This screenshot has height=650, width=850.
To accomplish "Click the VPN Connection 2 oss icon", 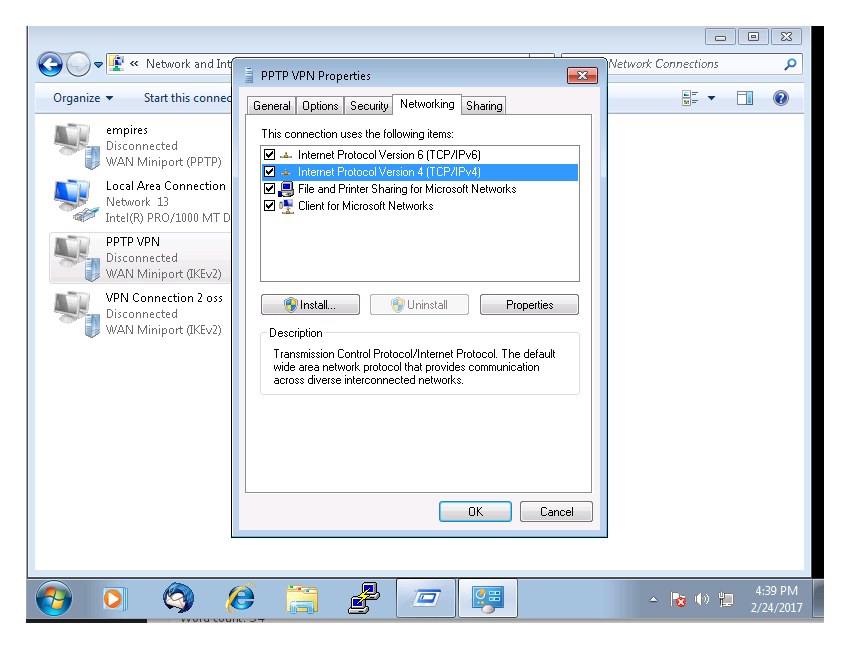I will pos(76,313).
